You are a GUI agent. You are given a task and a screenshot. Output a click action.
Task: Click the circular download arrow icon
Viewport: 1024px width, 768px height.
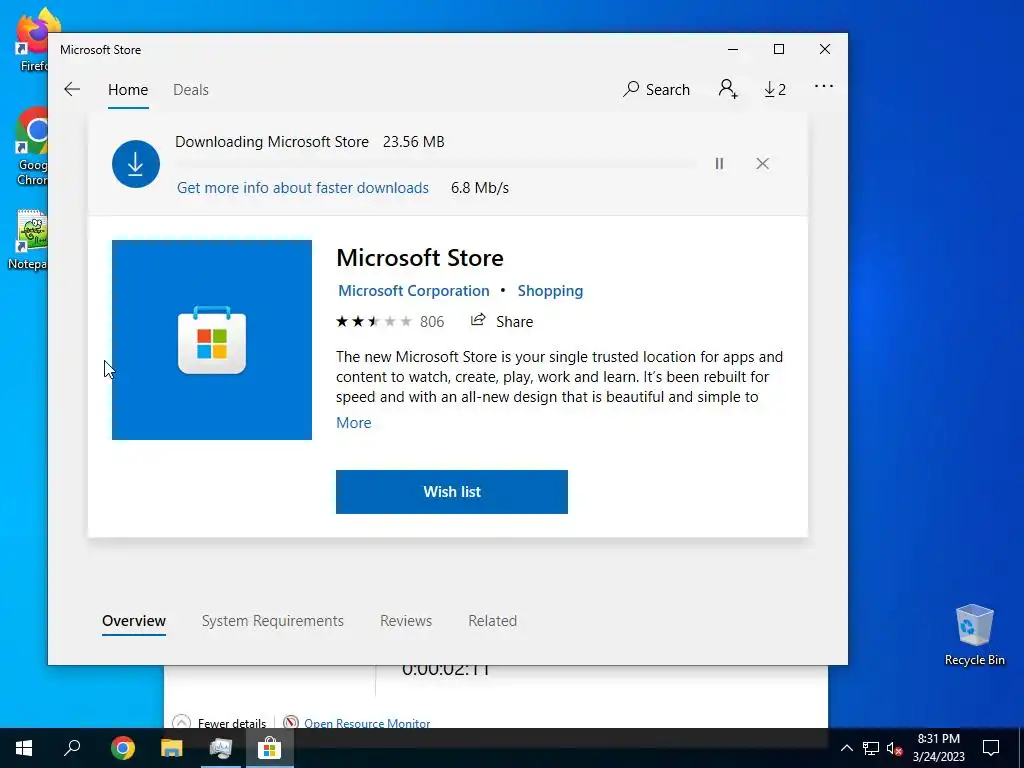point(136,164)
